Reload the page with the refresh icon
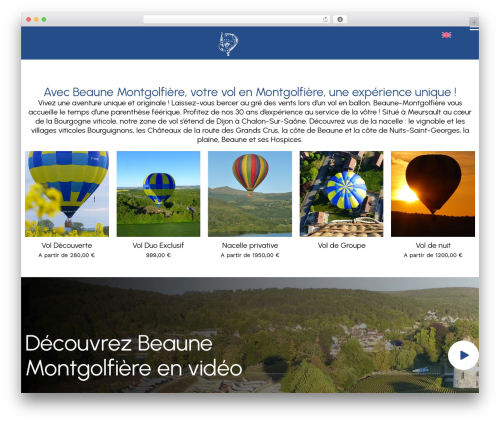 pyautogui.click(x=325, y=20)
